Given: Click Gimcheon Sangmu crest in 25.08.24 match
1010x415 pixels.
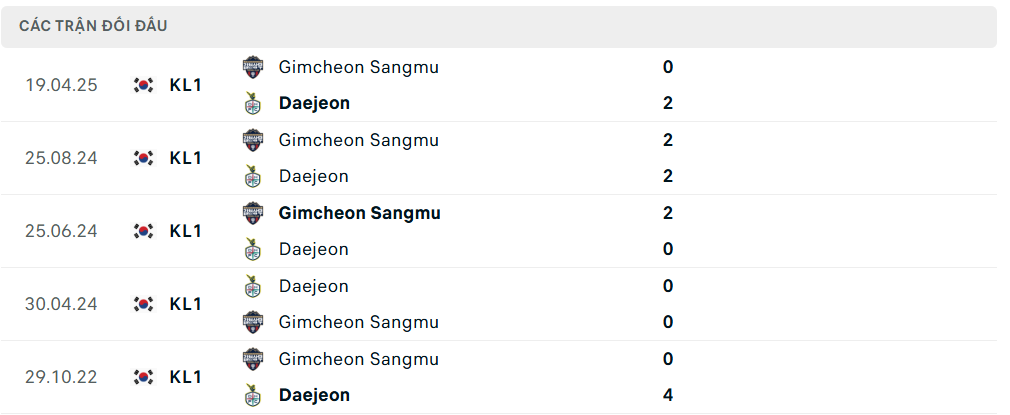Looking at the screenshot, I should [252, 140].
